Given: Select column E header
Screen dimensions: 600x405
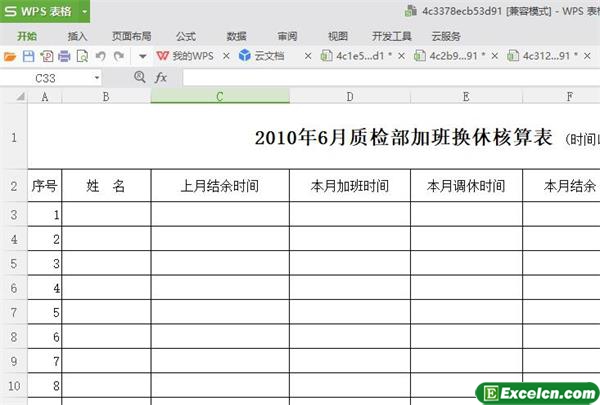Looking at the screenshot, I should pyautogui.click(x=466, y=97).
